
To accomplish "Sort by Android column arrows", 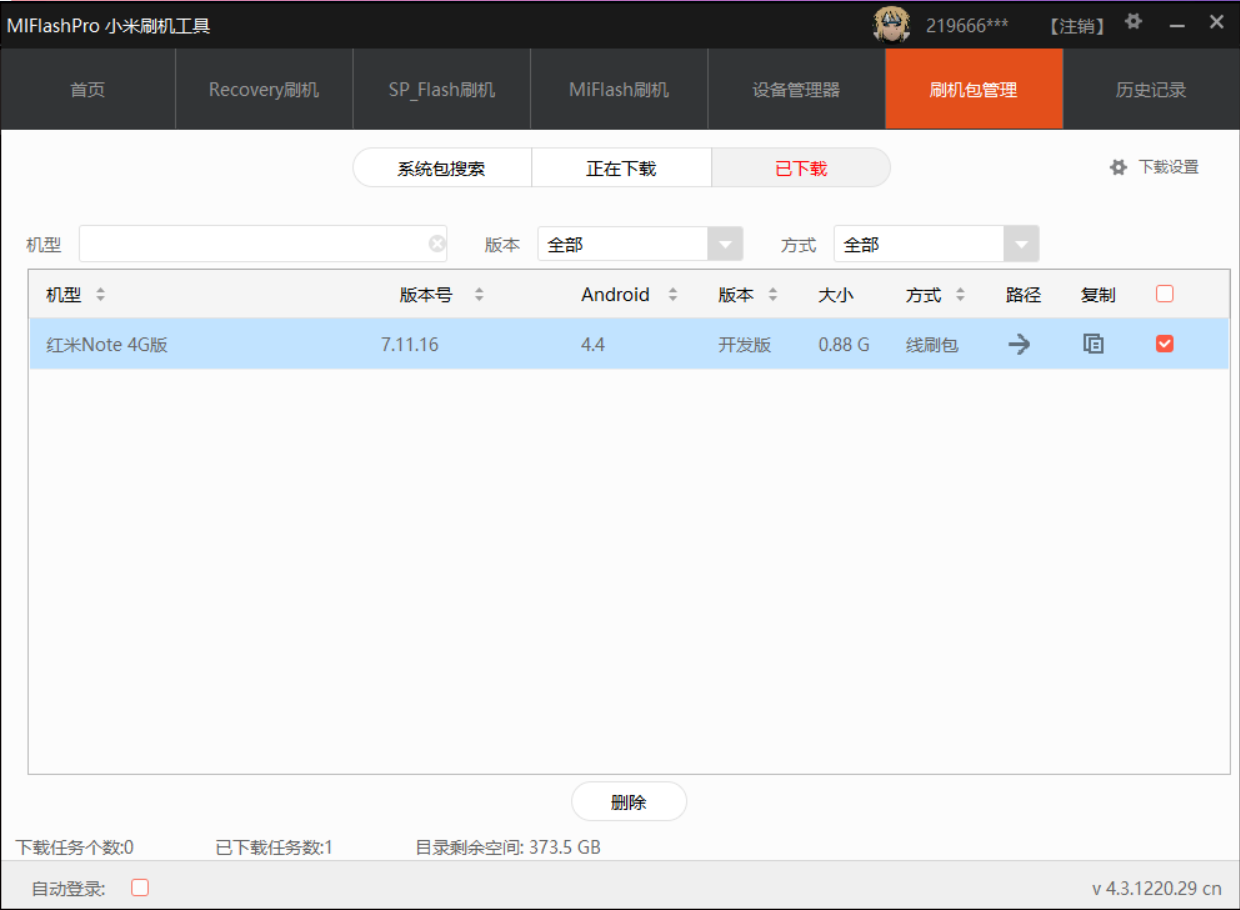I will (673, 295).
